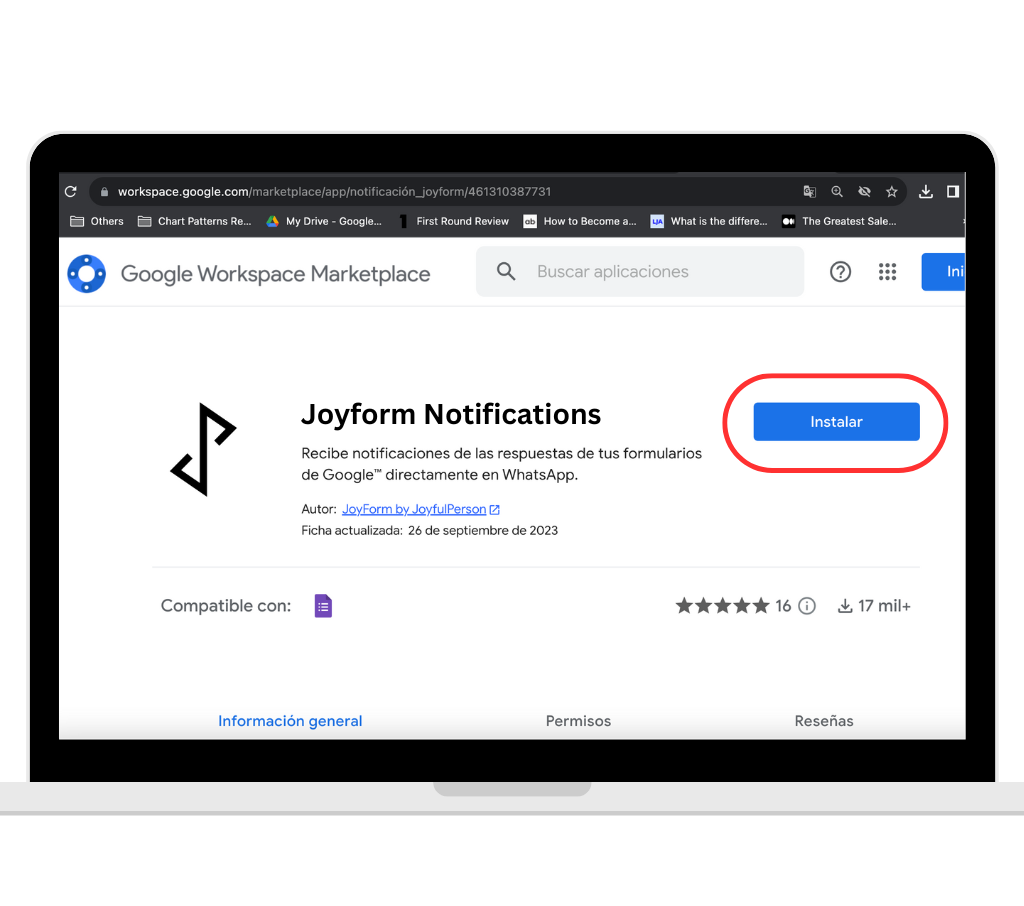Click the Google Forms compatibility icon
This screenshot has width=1024, height=906.
(x=323, y=606)
